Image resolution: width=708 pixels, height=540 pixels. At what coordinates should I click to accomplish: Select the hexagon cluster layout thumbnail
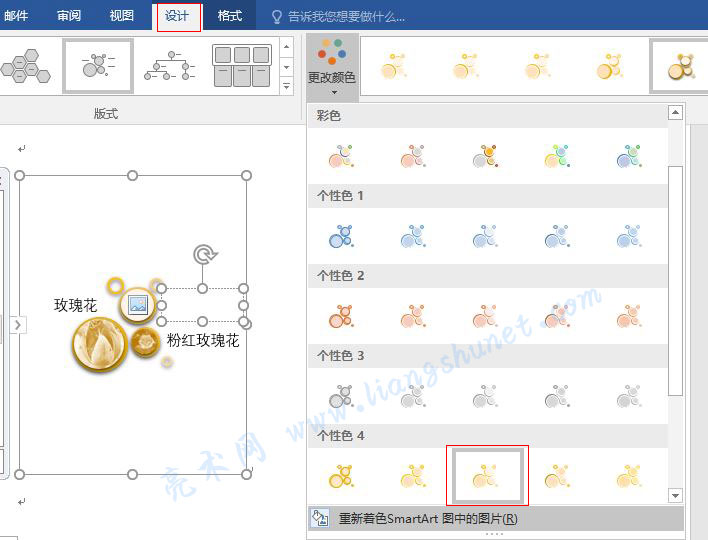click(x=25, y=67)
